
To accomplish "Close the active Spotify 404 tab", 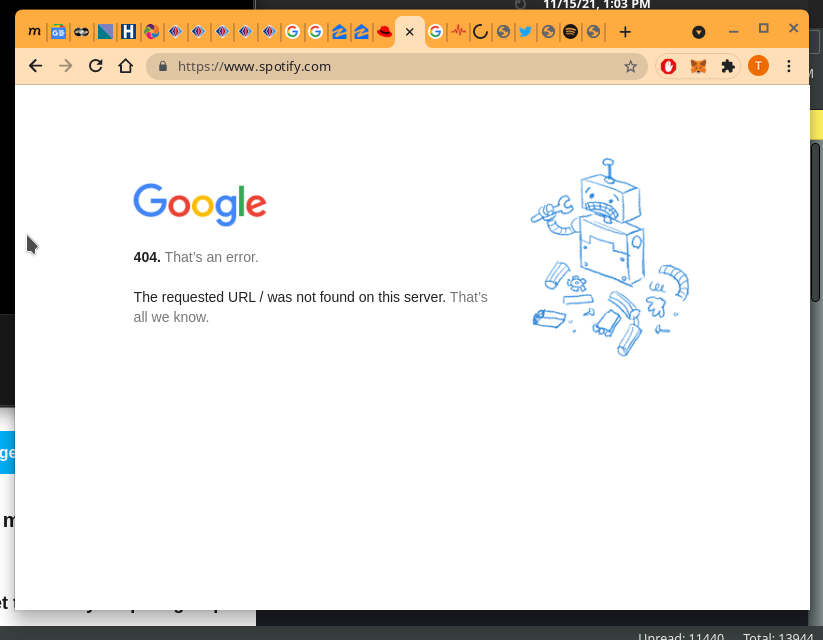I will 410,32.
